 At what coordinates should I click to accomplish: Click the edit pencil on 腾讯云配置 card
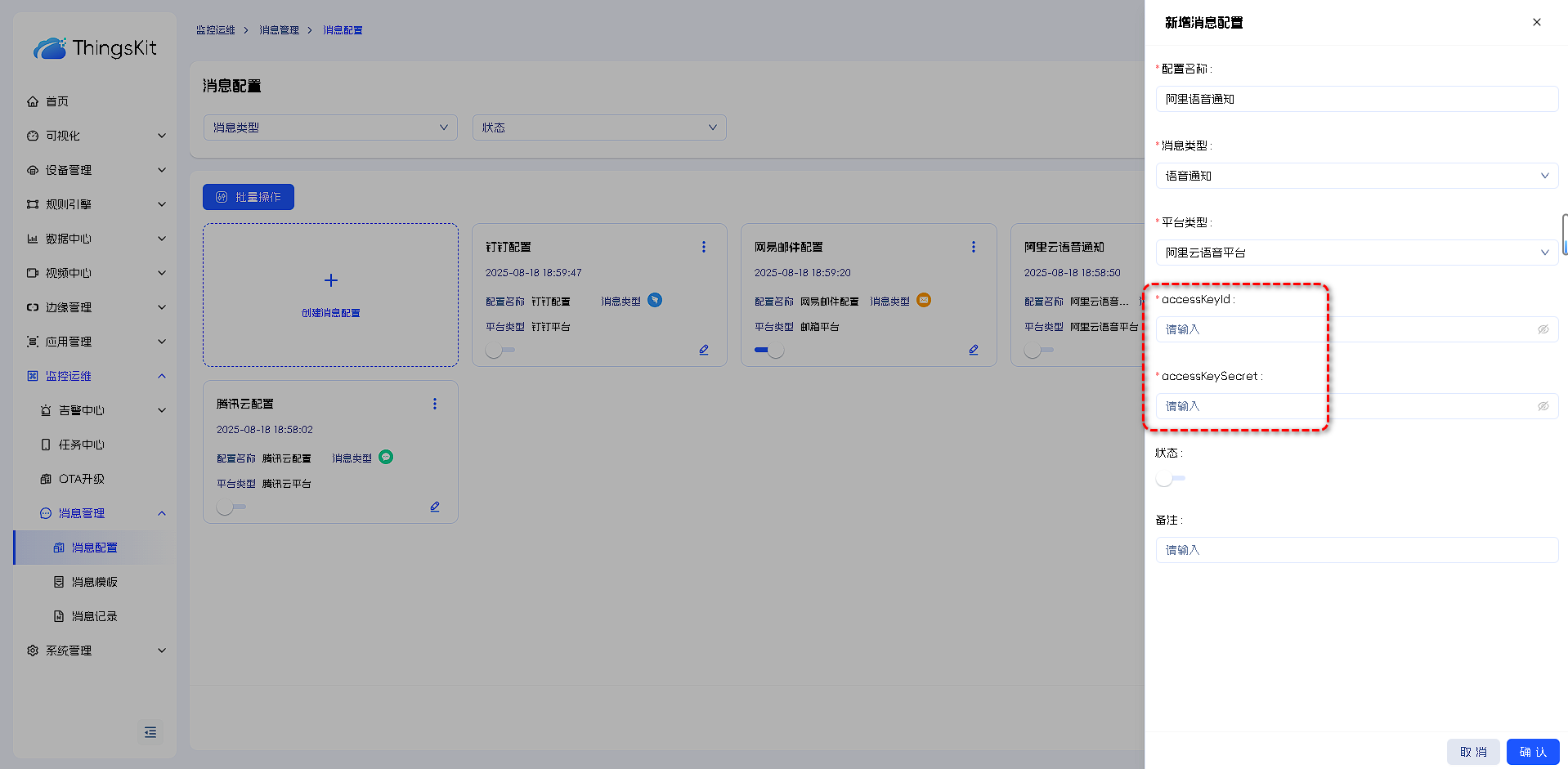(x=434, y=507)
